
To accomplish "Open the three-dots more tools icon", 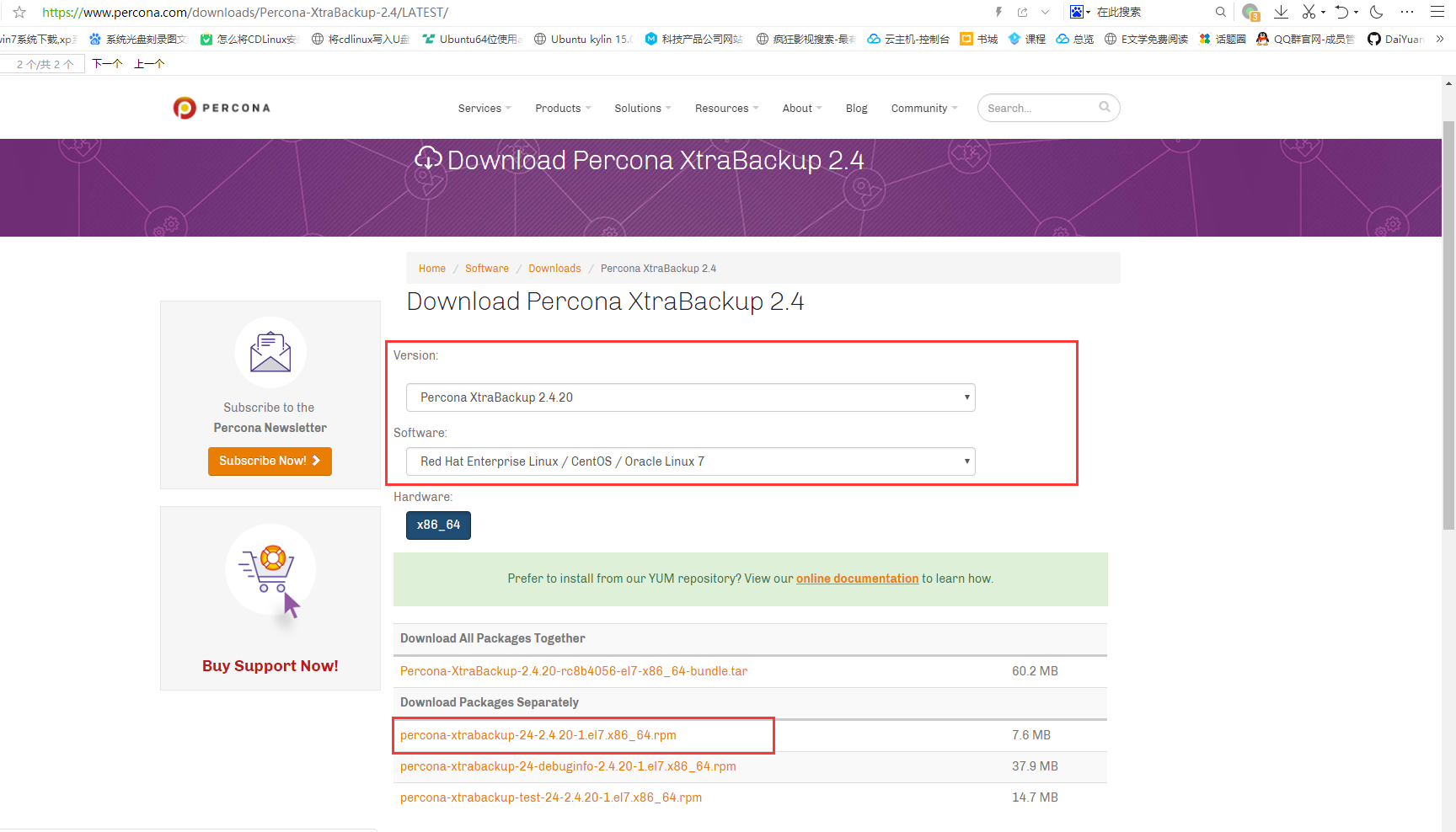I will (1407, 12).
